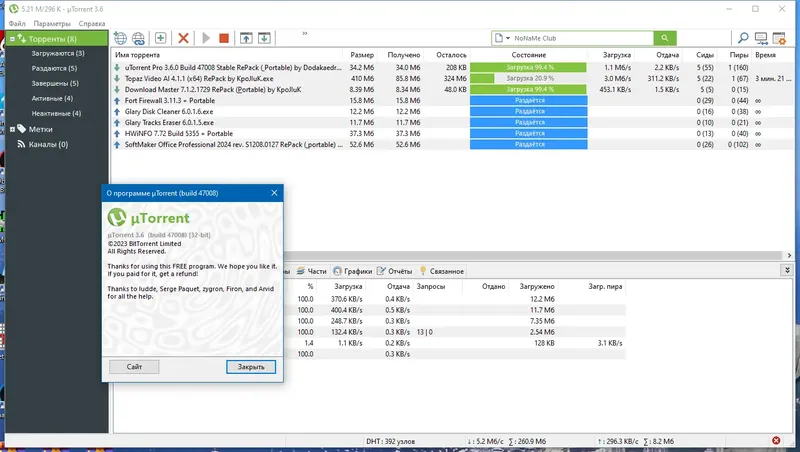Click the Загрузка 20.9 % progress bar
This screenshot has width=800, height=452.
point(529,79)
